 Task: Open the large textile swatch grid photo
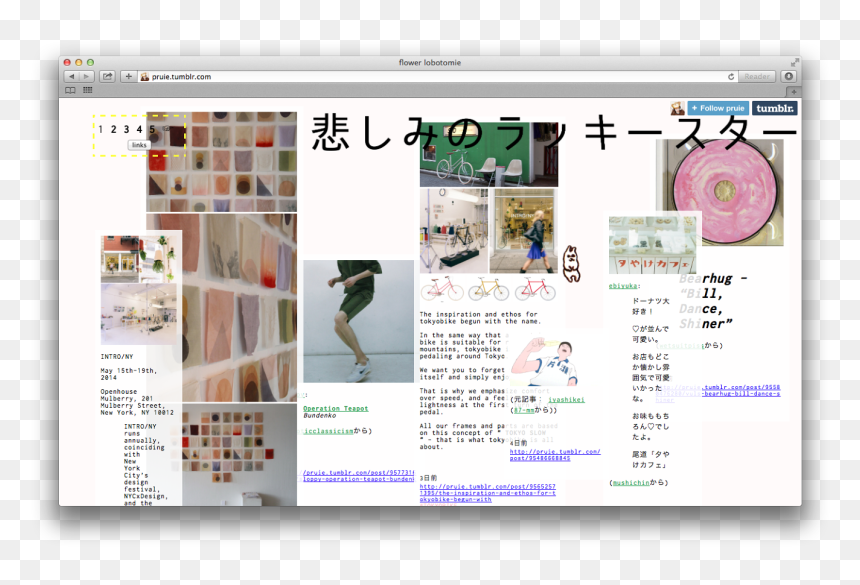(222, 162)
